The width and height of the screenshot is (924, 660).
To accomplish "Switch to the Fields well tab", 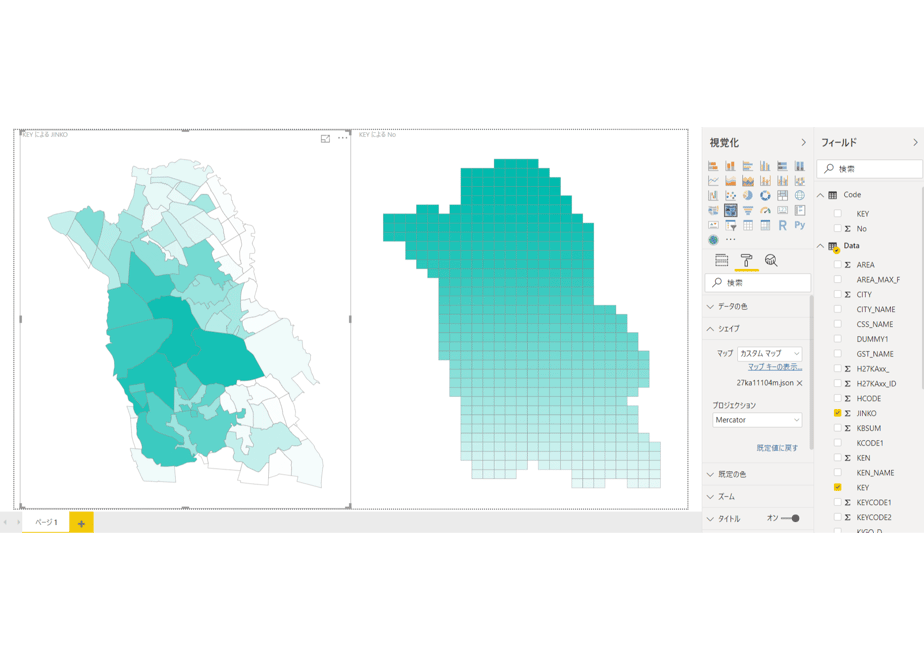I will pyautogui.click(x=721, y=260).
